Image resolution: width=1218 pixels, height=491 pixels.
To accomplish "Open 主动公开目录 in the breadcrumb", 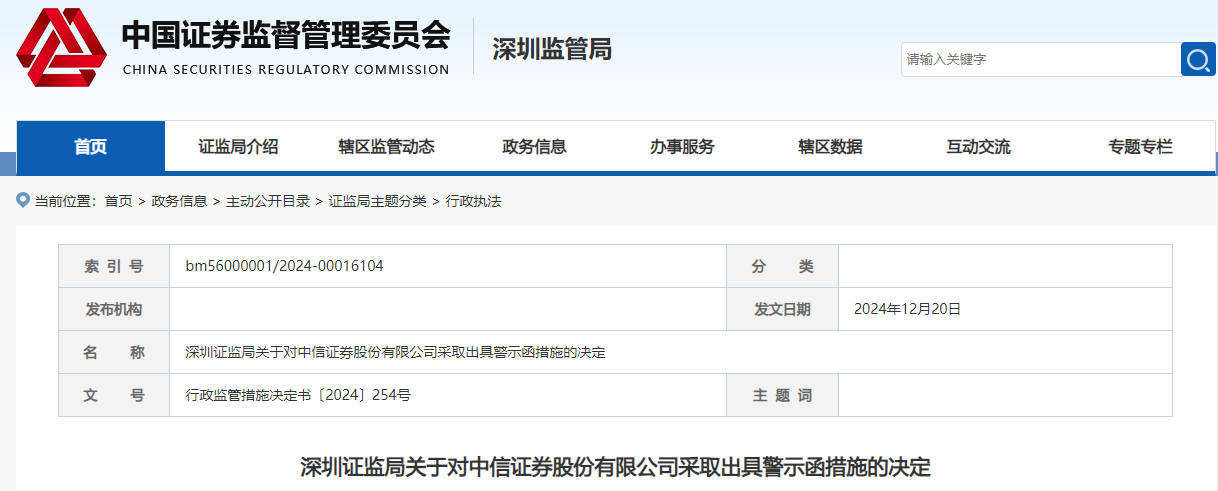I will [x=268, y=201].
